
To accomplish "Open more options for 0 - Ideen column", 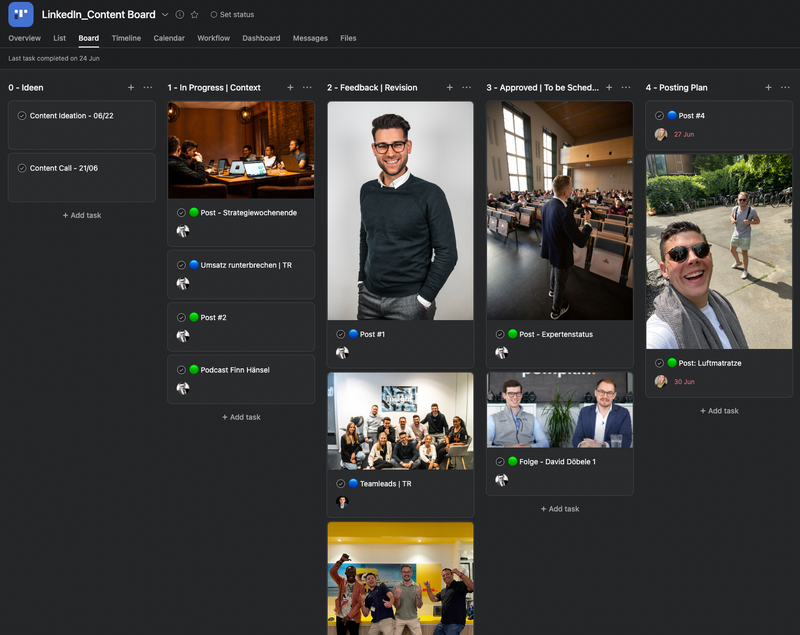I will pyautogui.click(x=147, y=88).
